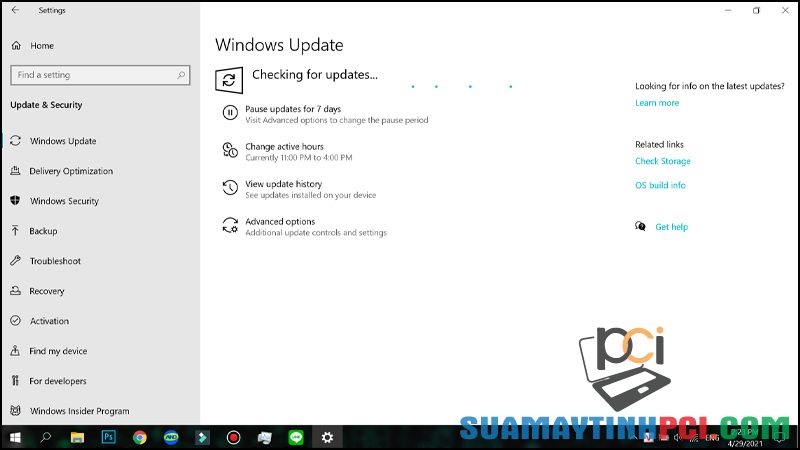The height and width of the screenshot is (450, 800).
Task: Click the Activation checkmark circle icon
Action: click(16, 320)
